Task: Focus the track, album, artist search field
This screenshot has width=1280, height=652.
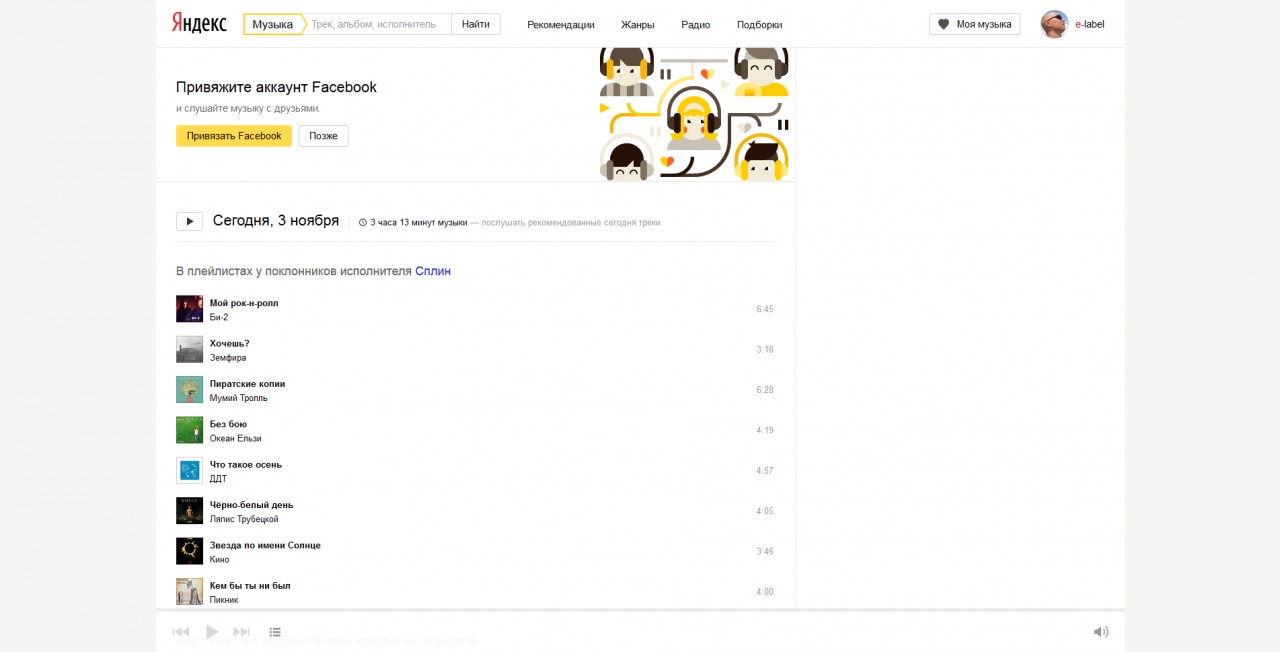Action: coord(378,24)
